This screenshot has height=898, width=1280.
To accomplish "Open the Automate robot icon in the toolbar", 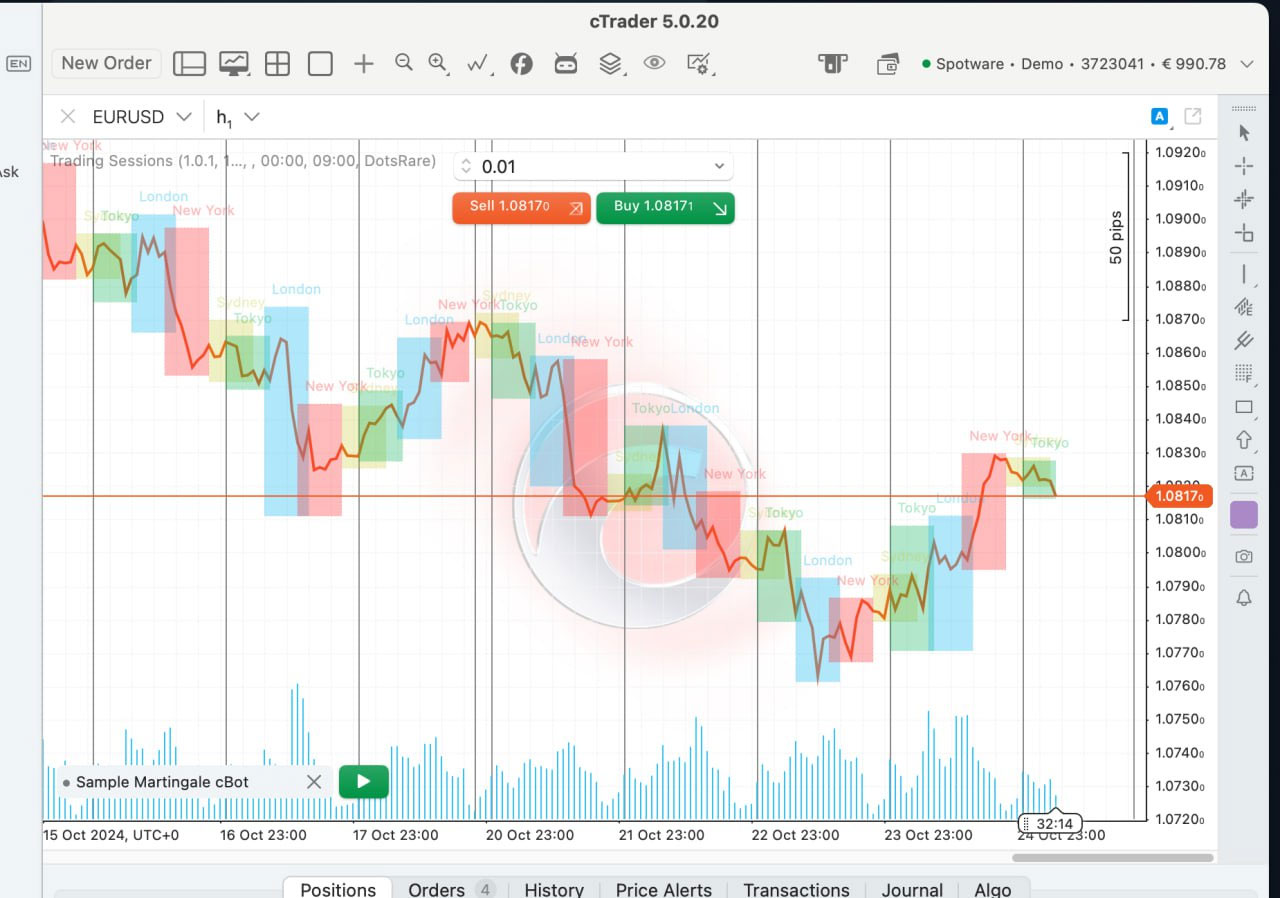I will 565,62.
